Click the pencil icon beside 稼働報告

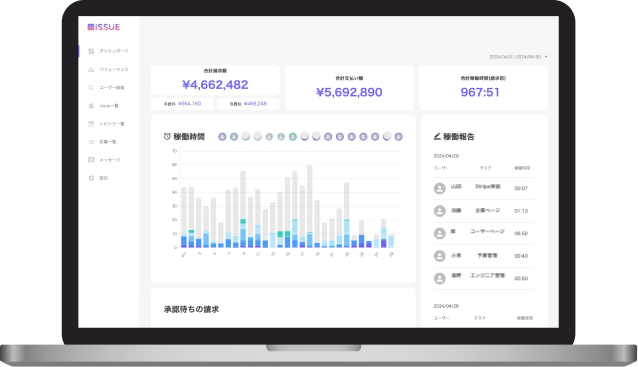coord(437,136)
